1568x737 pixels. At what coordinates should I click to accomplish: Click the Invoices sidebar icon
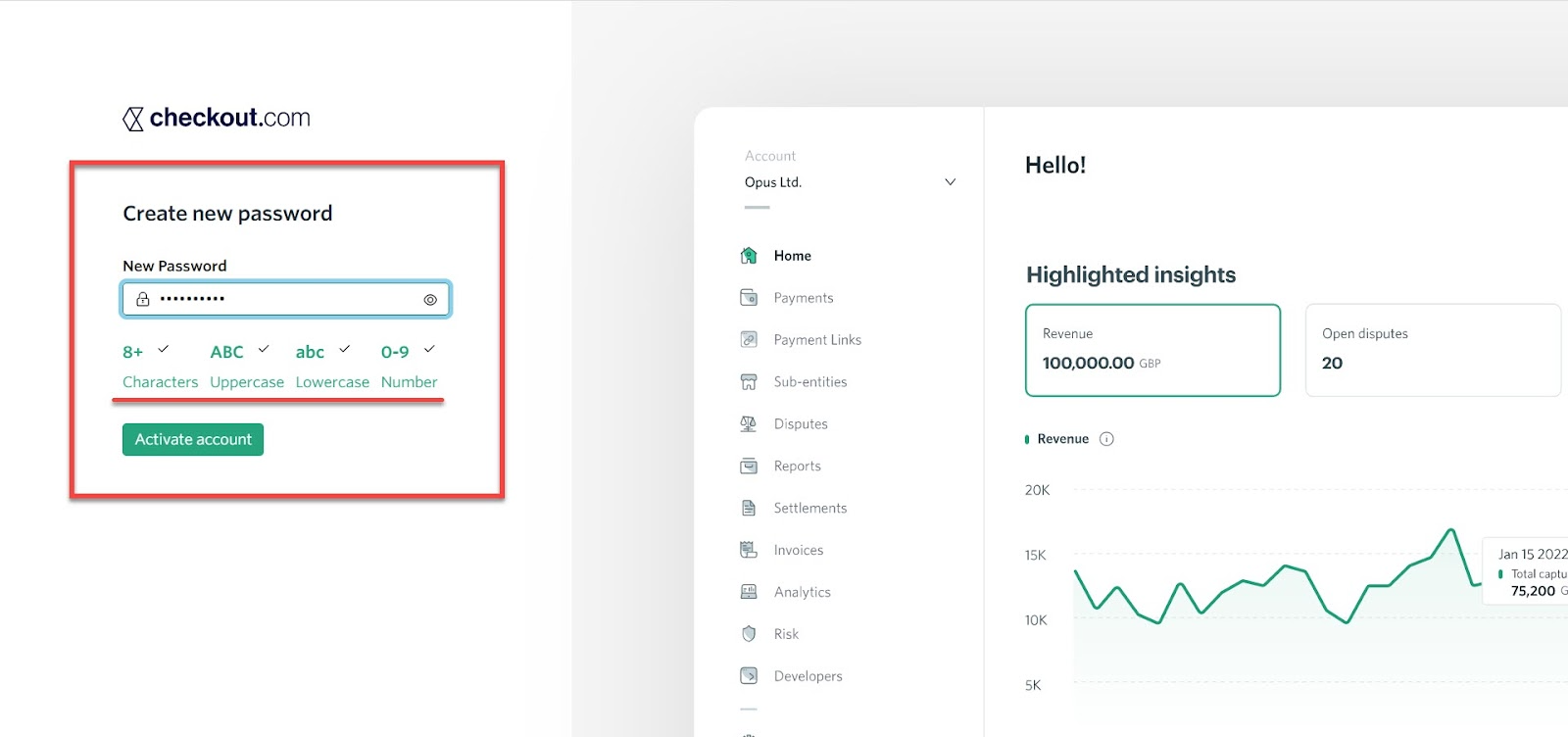[749, 551]
